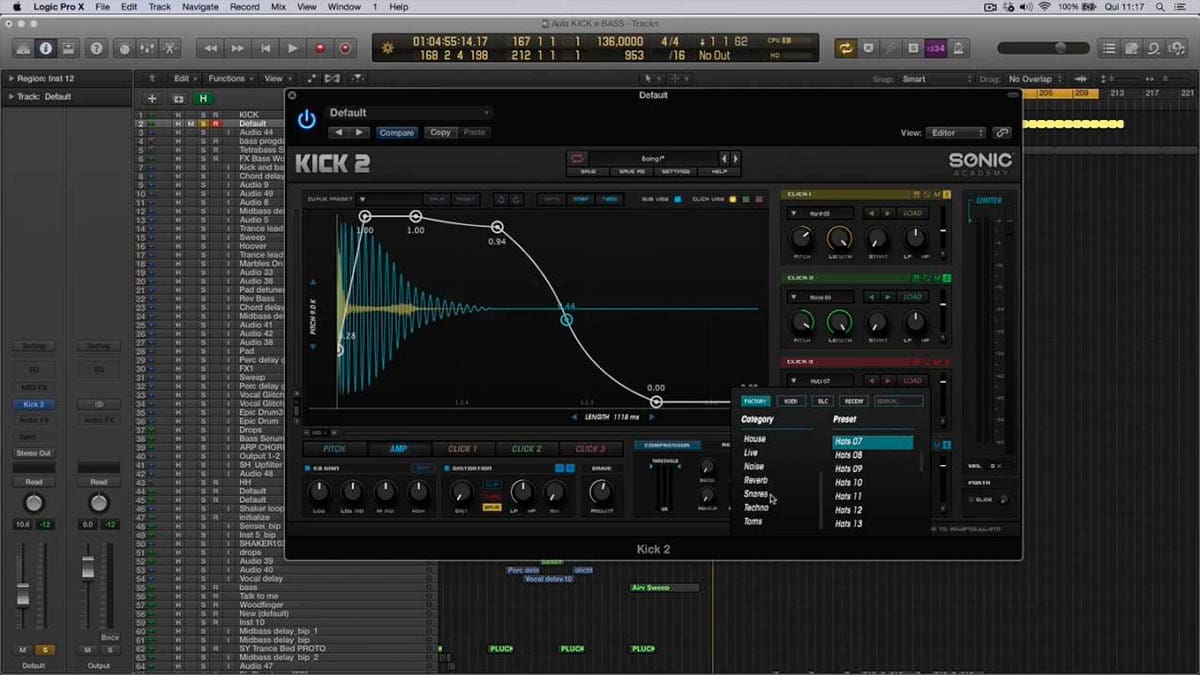
Task: Toggle Kick 2 plugin power bypass button
Action: click(x=307, y=120)
